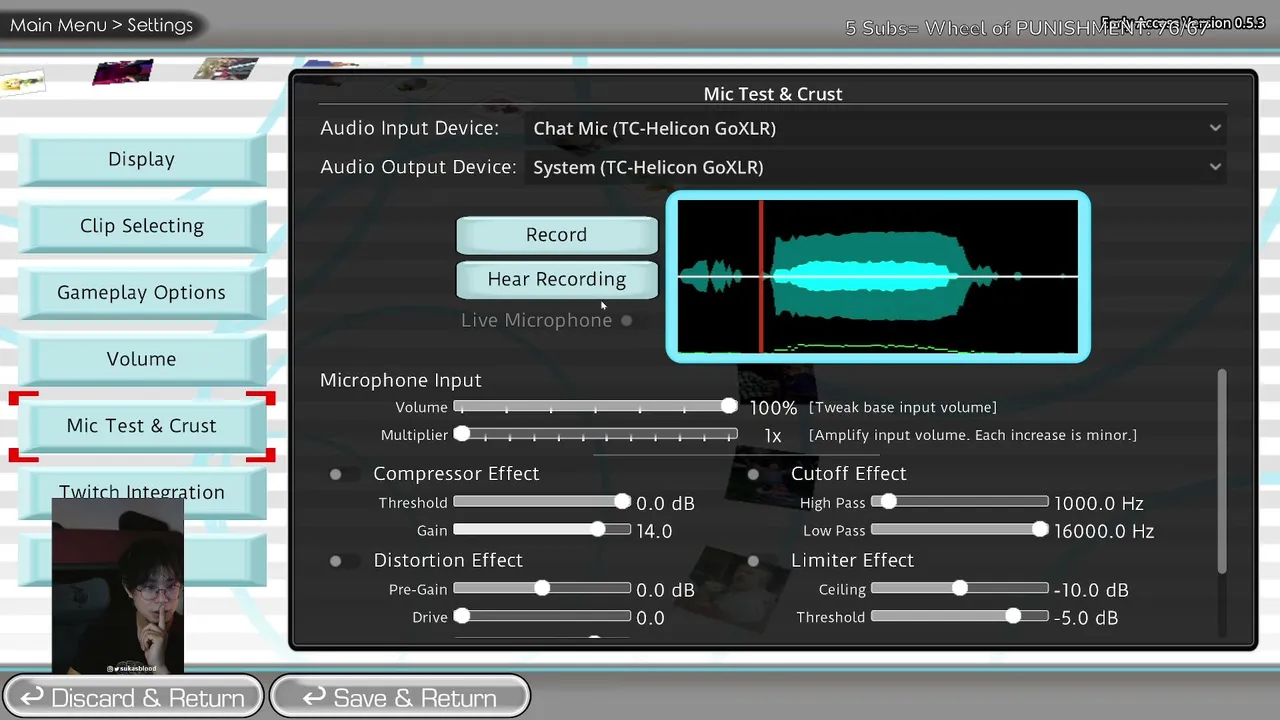Go to the Volume settings tab

[x=141, y=359]
